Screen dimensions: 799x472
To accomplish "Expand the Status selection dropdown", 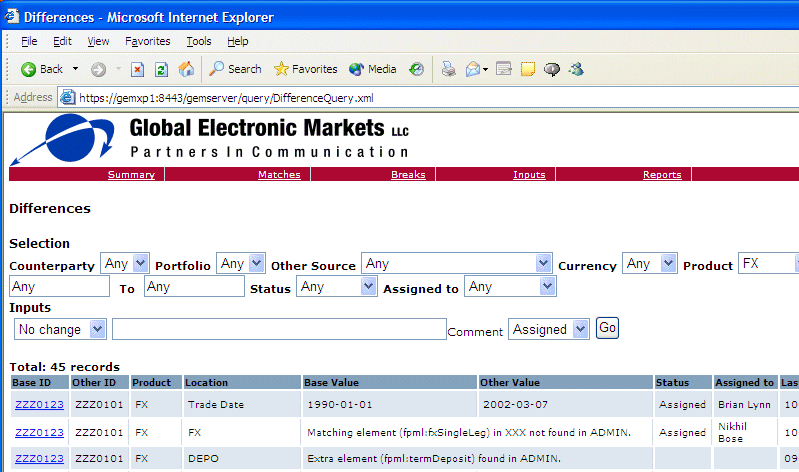I will [x=368, y=286].
